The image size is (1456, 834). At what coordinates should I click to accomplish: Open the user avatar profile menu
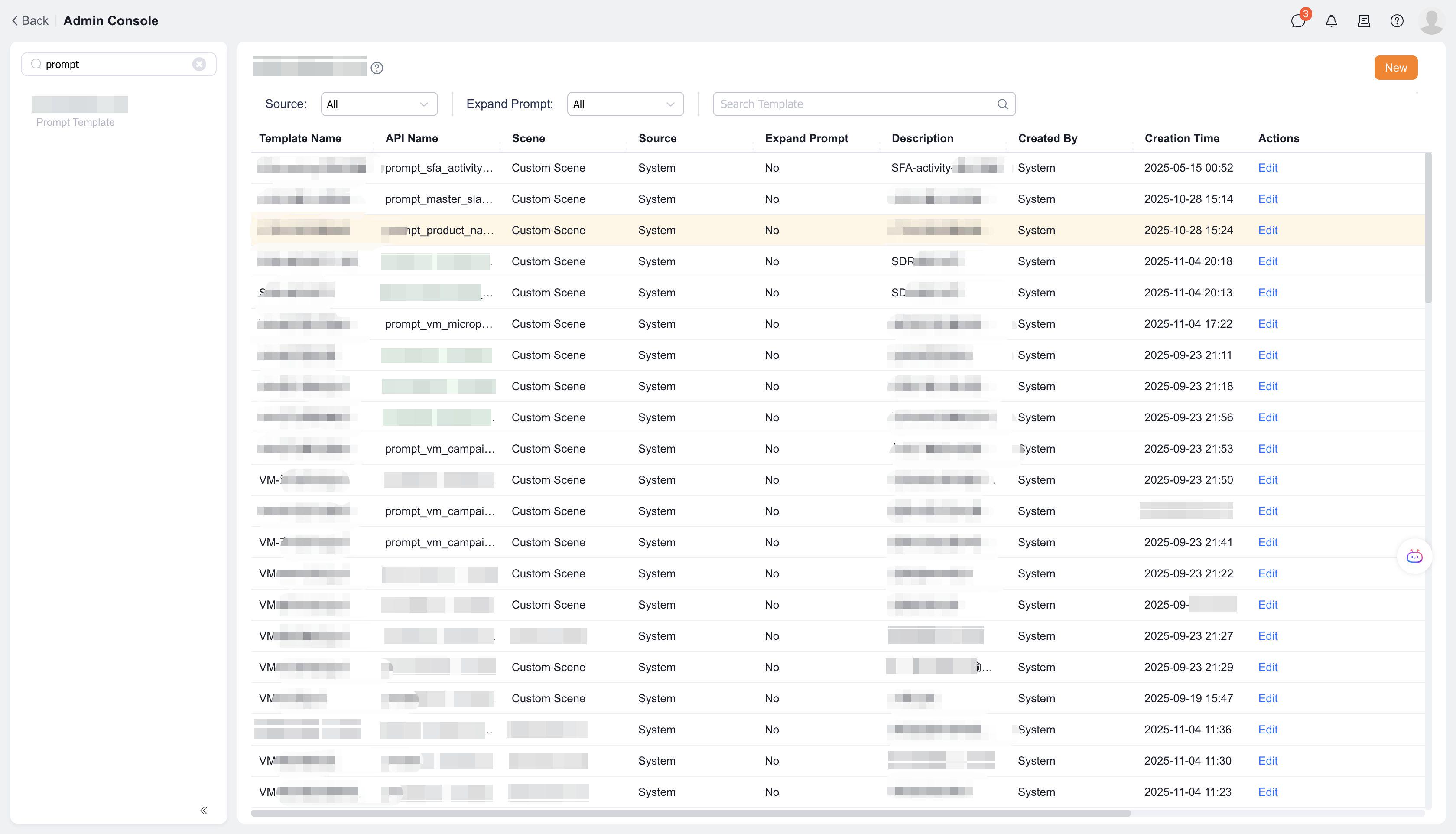coord(1431,21)
